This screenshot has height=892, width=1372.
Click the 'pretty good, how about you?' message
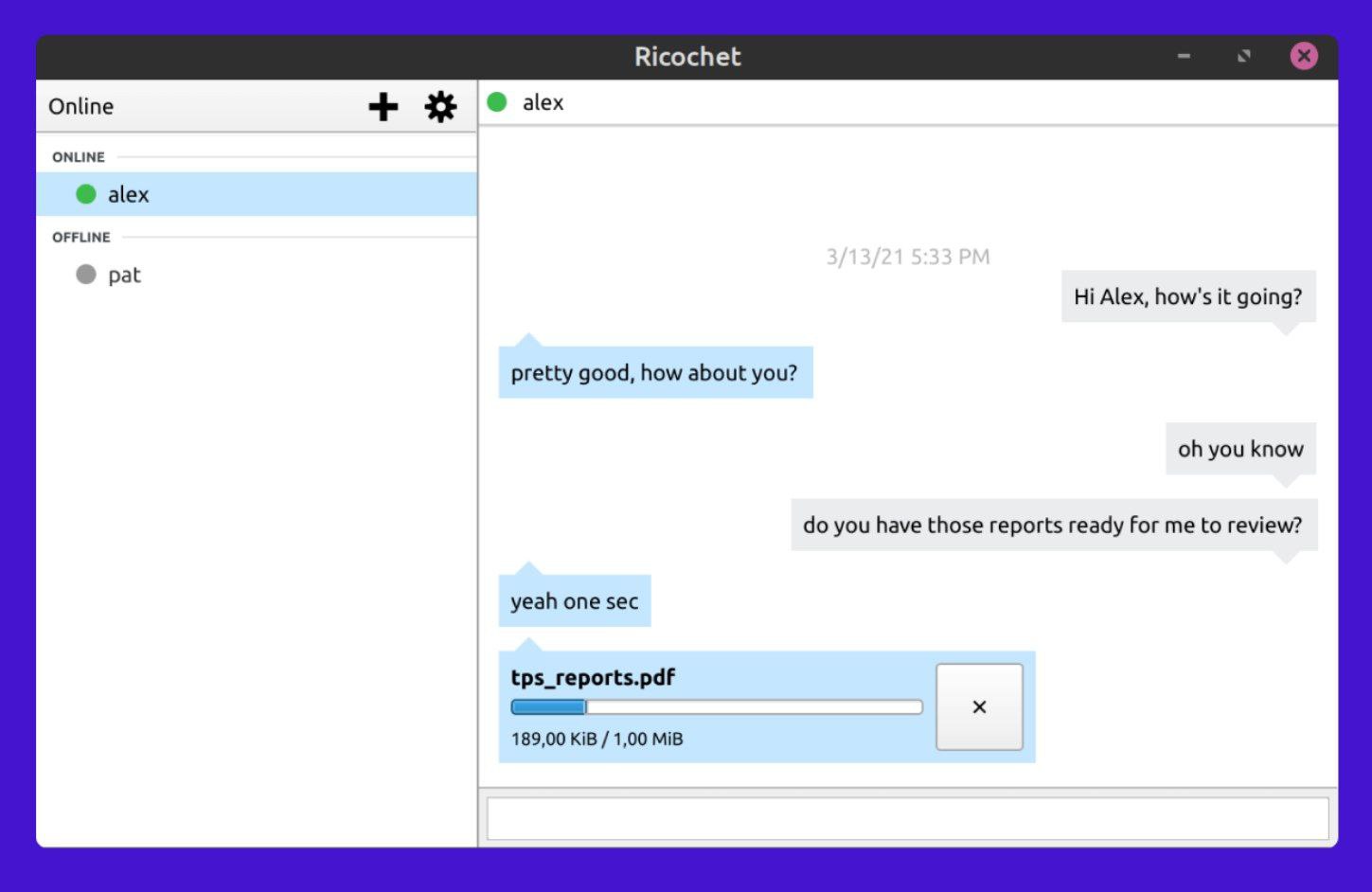point(655,372)
